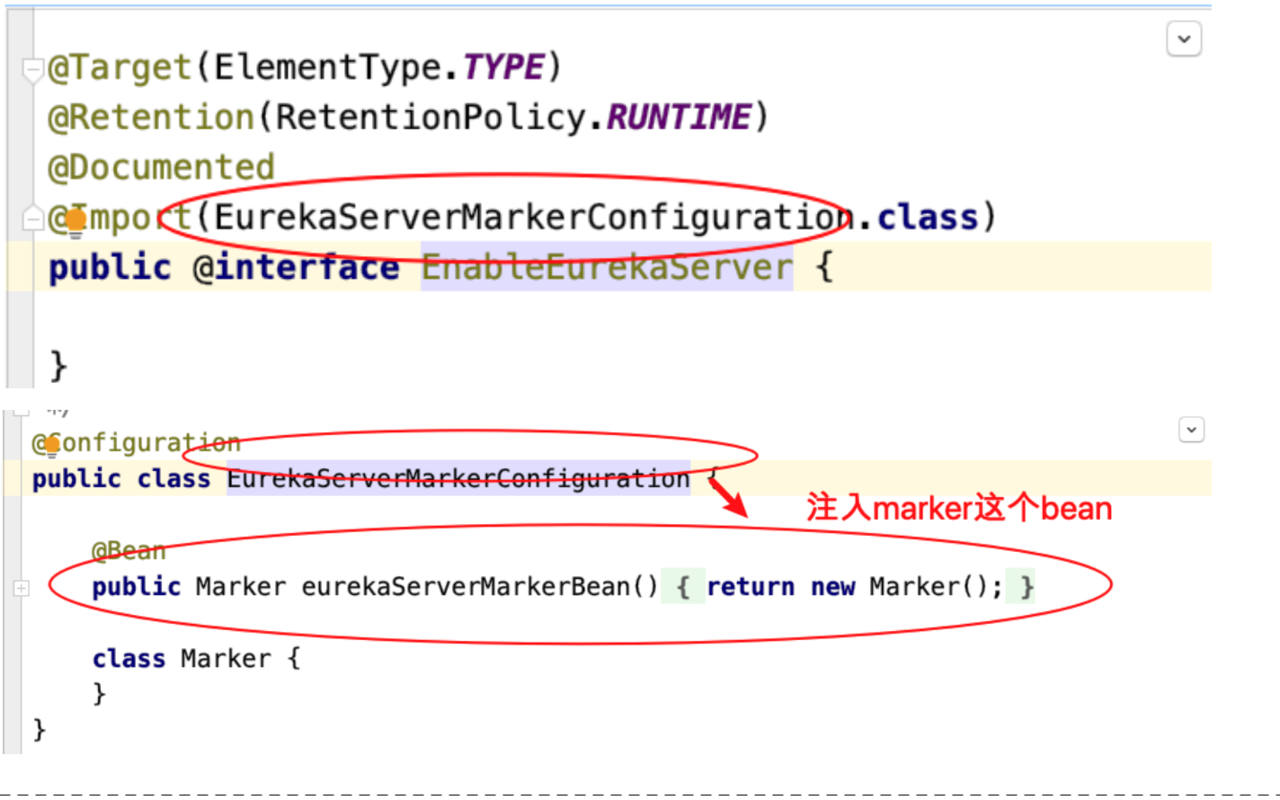
Task: Click the red 'marker' bean annotation text
Action: (959, 508)
